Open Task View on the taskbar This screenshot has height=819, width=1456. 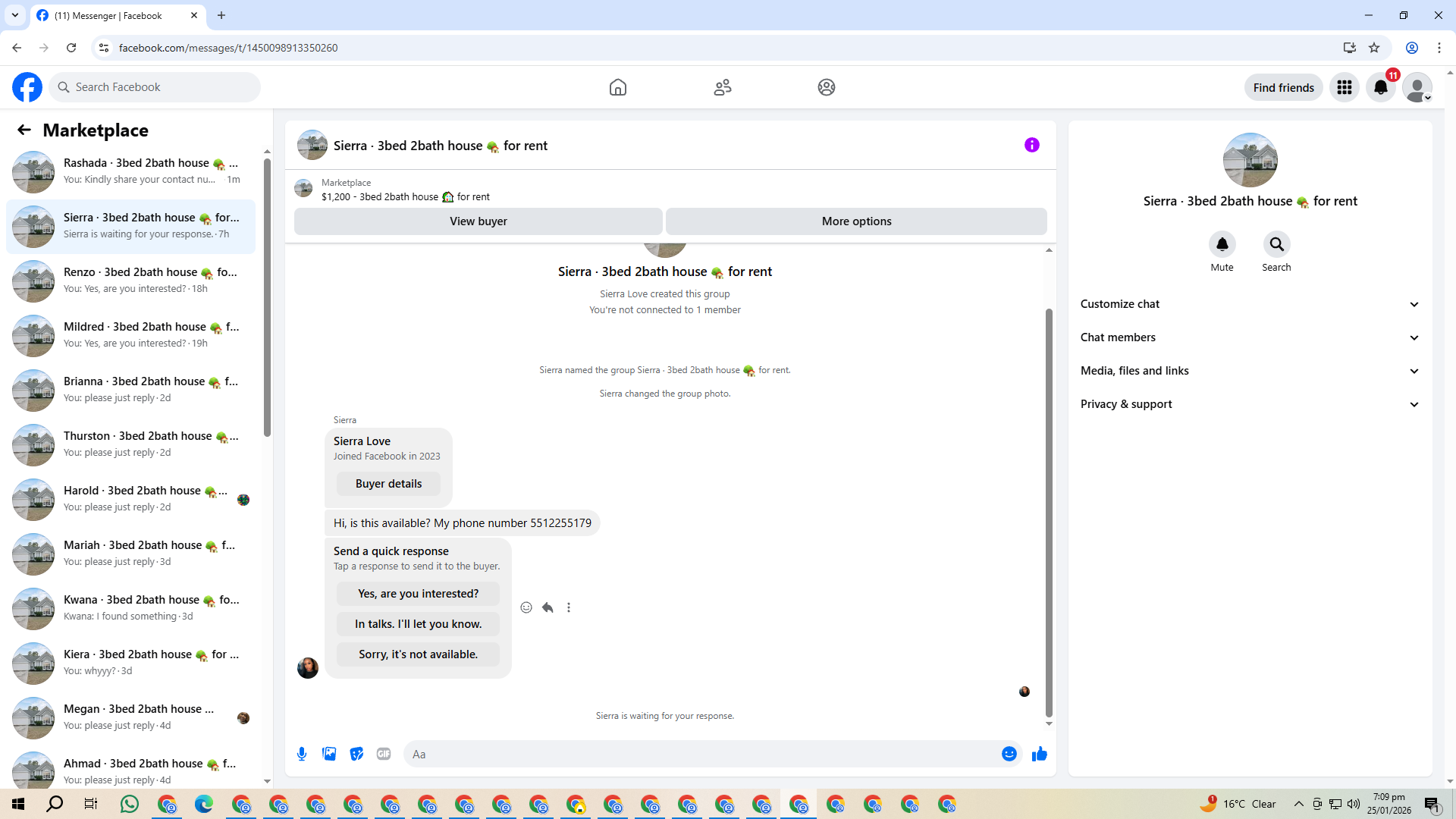pyautogui.click(x=91, y=804)
